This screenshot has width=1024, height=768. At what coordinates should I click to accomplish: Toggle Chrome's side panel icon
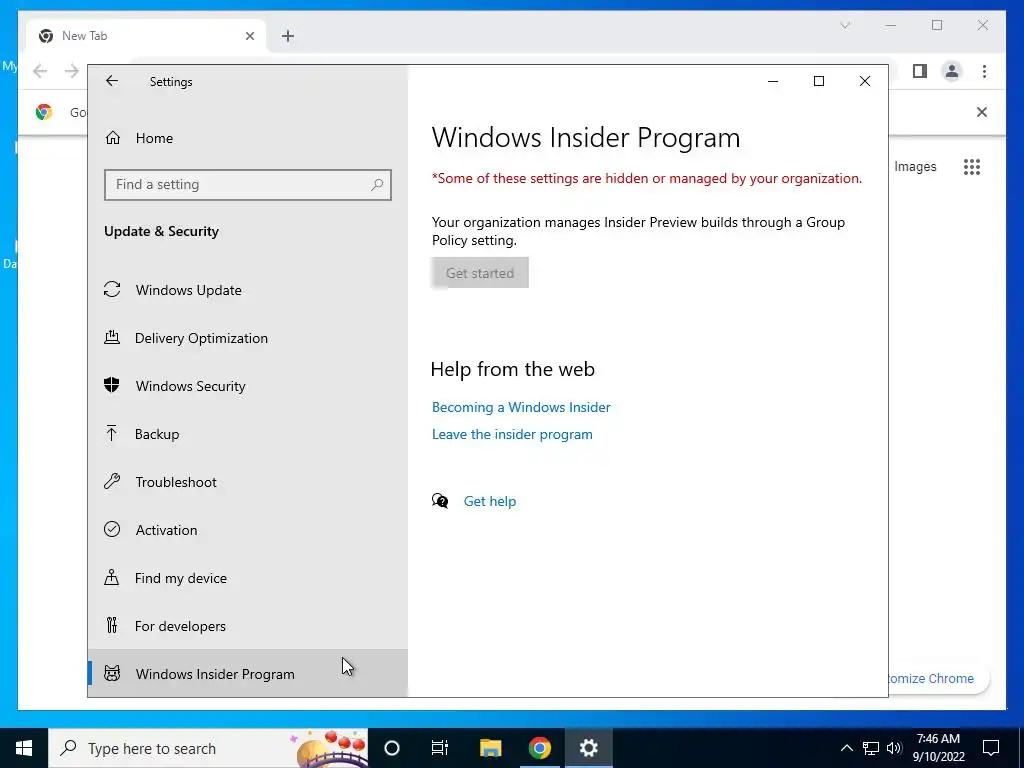[x=920, y=71]
